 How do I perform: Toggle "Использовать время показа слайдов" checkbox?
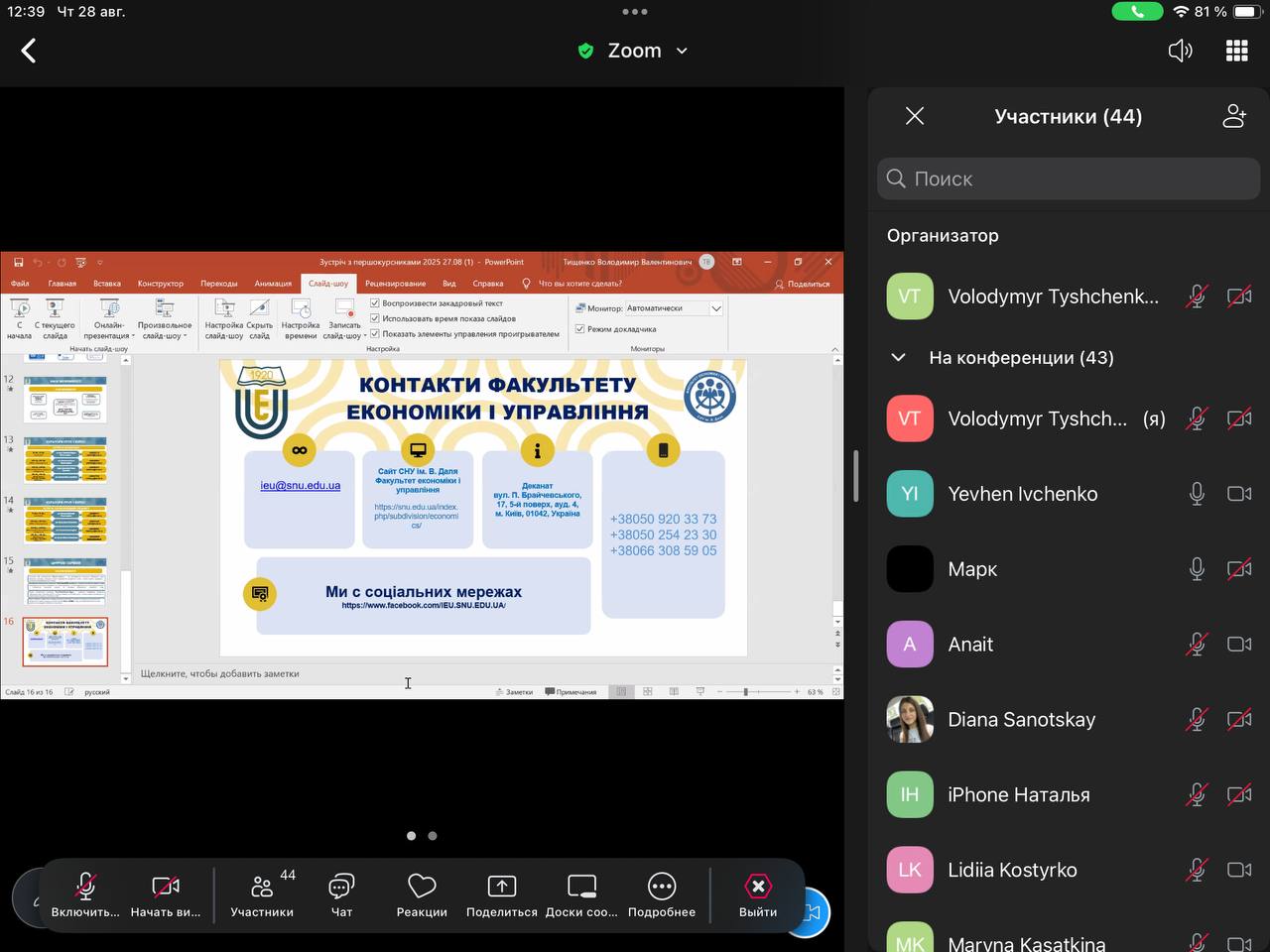coord(375,318)
